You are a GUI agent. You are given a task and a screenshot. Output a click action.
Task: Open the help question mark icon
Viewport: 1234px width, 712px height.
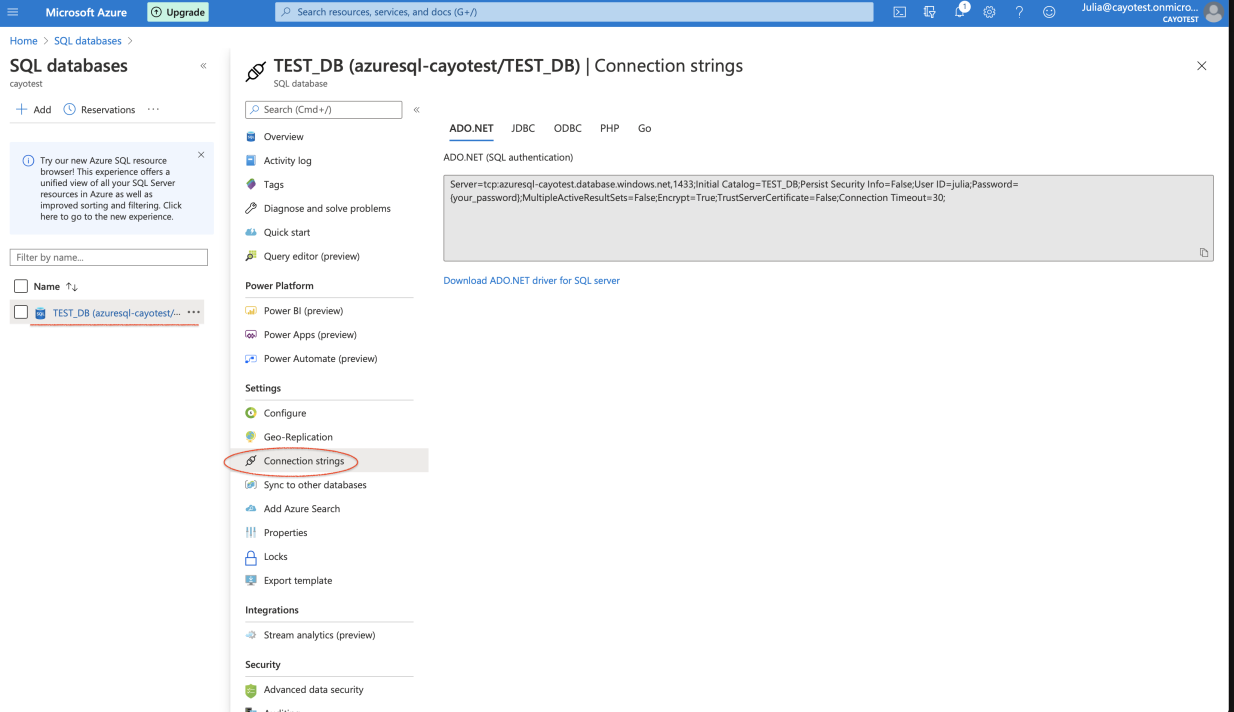coord(1019,12)
